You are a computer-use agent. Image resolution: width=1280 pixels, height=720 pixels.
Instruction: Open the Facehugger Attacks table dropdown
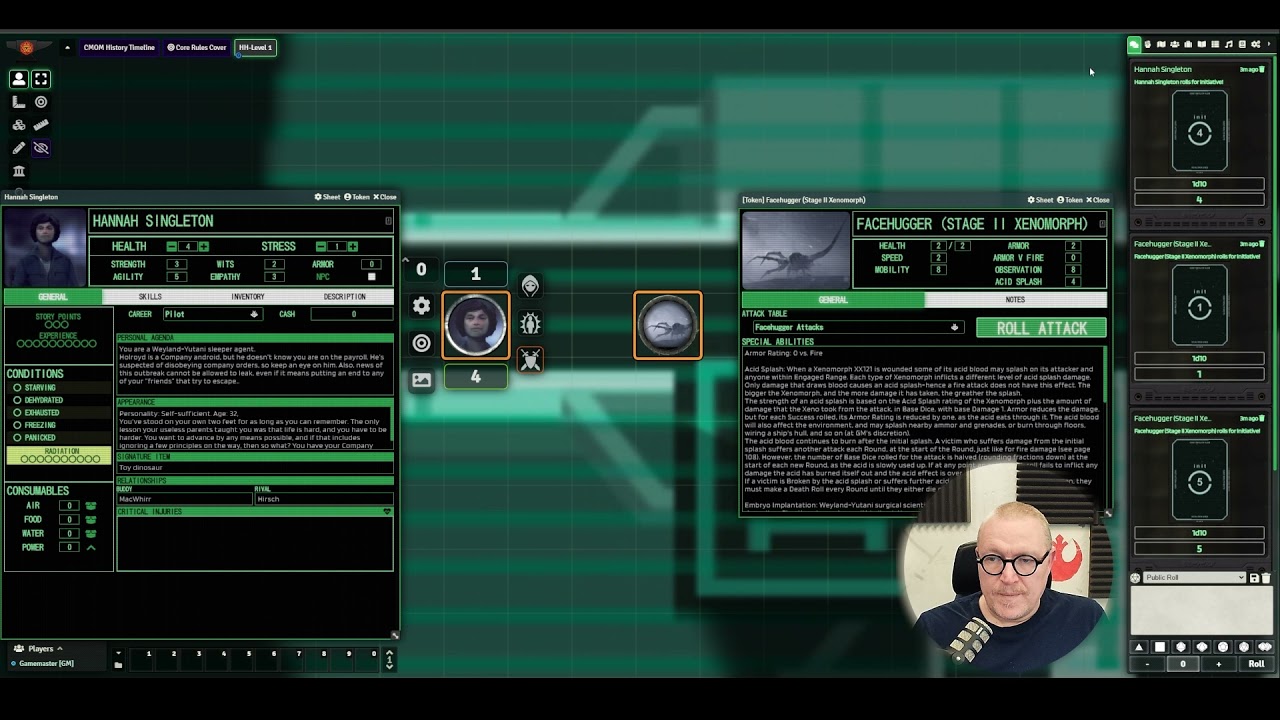[857, 327]
